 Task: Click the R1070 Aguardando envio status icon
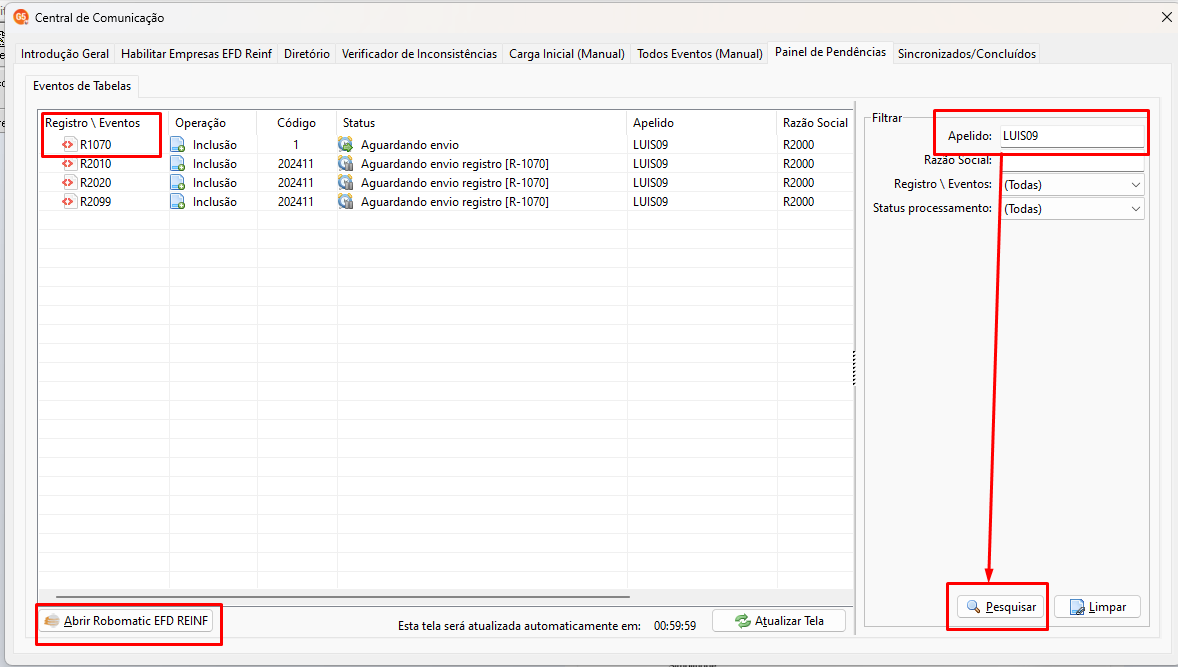pos(346,144)
